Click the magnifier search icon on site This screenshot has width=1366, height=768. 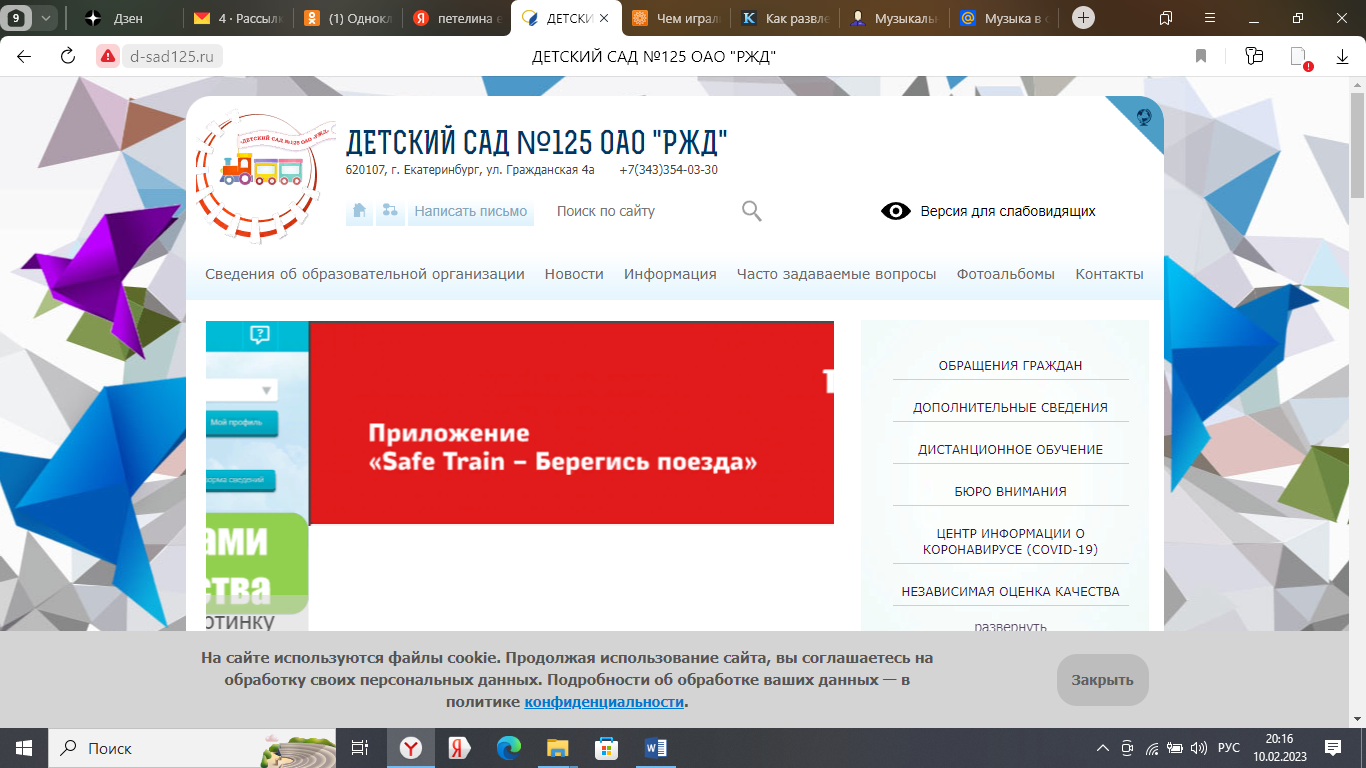752,211
